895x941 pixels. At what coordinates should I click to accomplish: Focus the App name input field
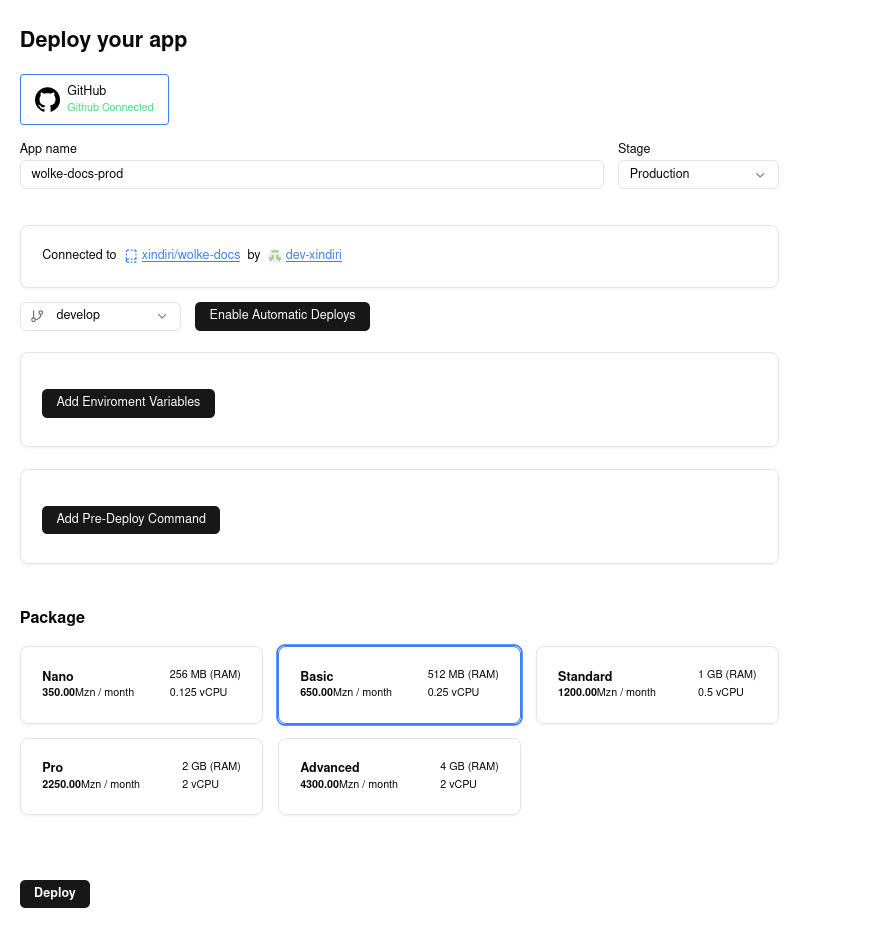click(312, 174)
